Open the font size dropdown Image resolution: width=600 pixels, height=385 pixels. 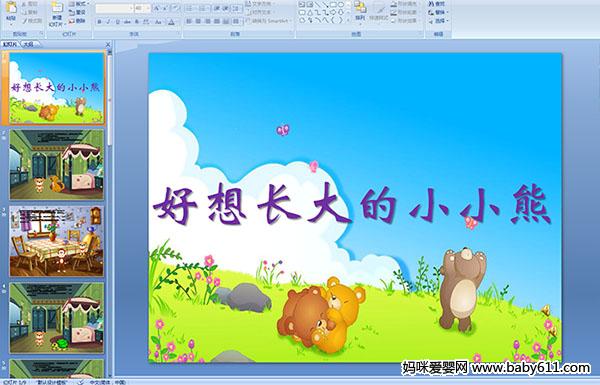point(148,8)
